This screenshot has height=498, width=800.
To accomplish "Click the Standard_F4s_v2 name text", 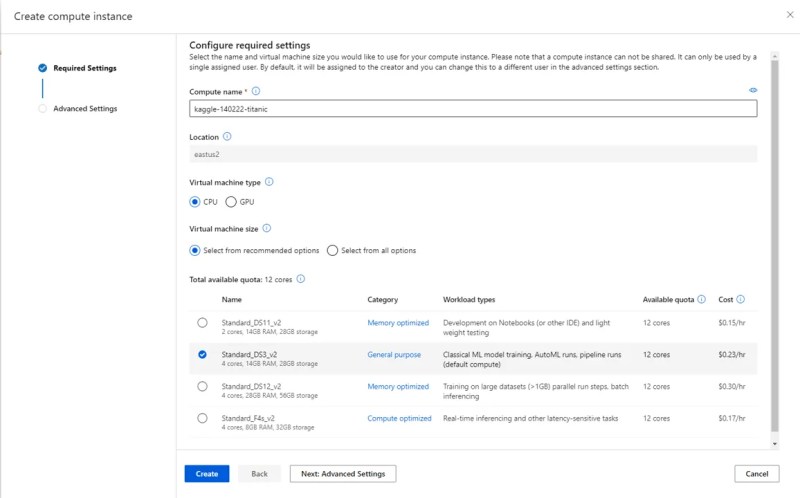I will (x=248, y=418).
